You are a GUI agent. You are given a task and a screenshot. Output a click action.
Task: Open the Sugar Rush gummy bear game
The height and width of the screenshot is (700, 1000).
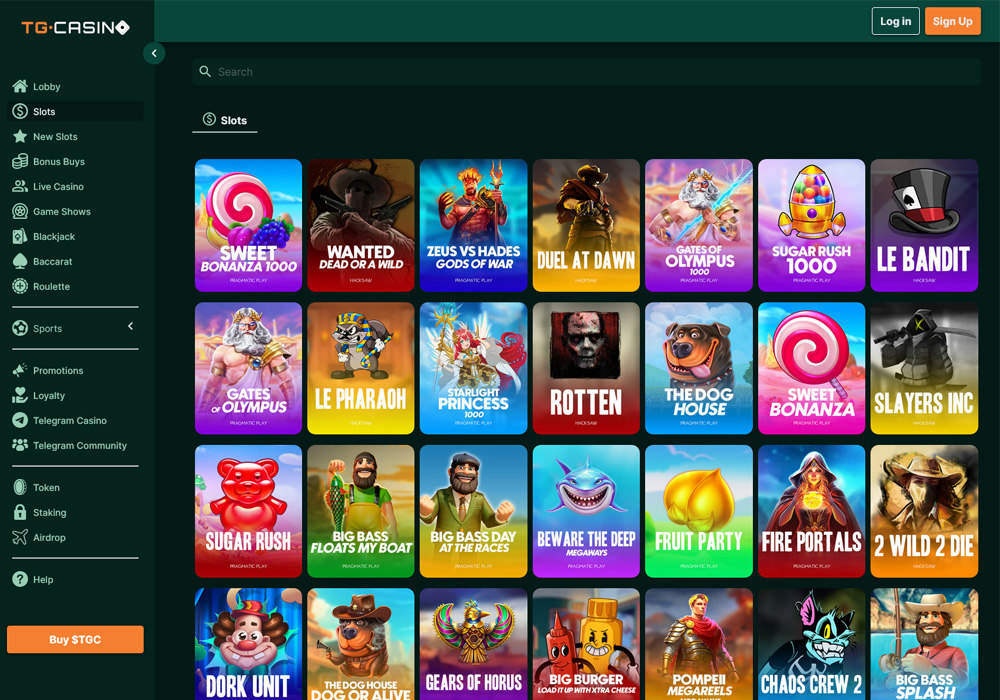click(248, 511)
